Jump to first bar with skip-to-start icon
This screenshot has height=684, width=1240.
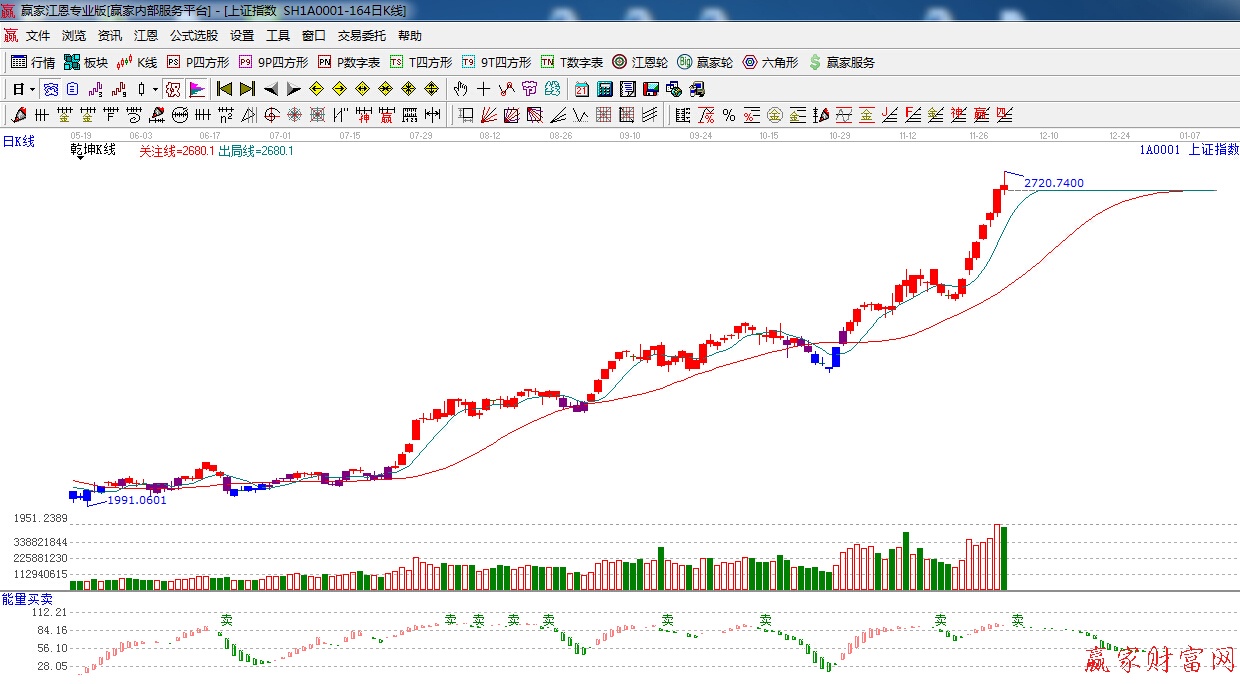click(x=224, y=89)
